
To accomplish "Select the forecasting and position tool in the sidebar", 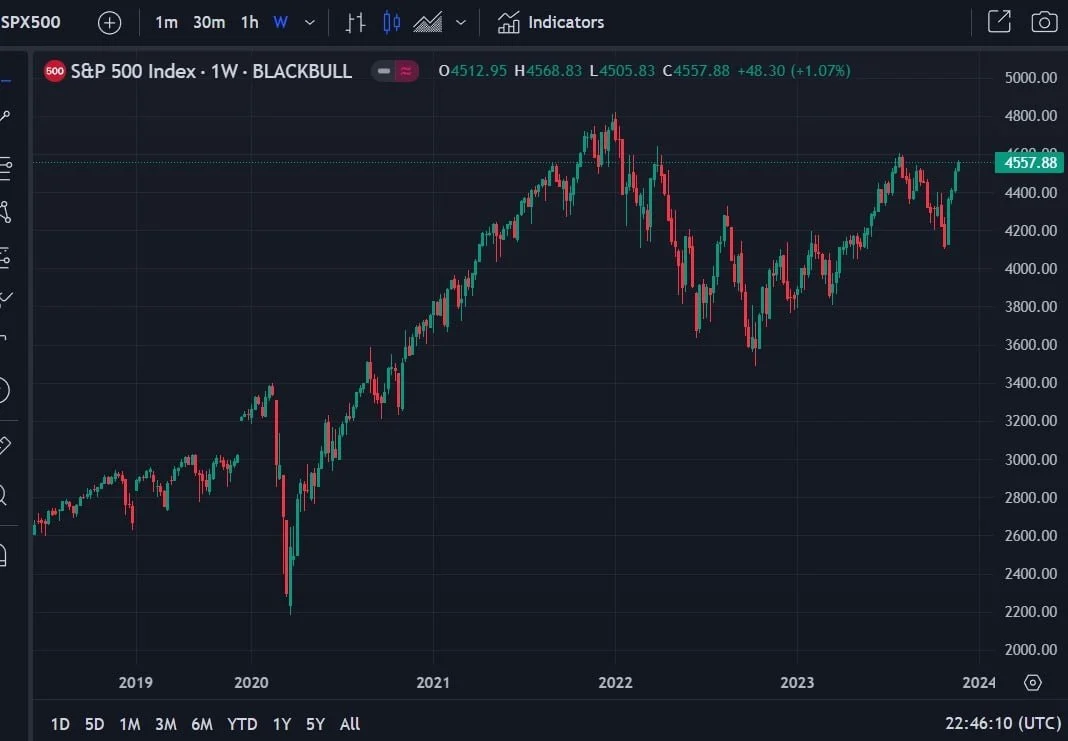I will pyautogui.click(x=5, y=259).
